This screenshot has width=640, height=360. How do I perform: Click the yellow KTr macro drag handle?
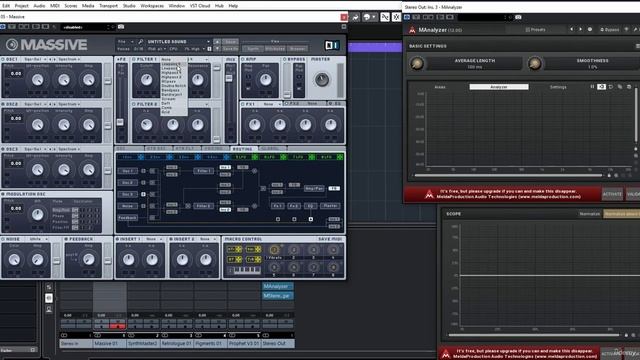[x=238, y=249]
